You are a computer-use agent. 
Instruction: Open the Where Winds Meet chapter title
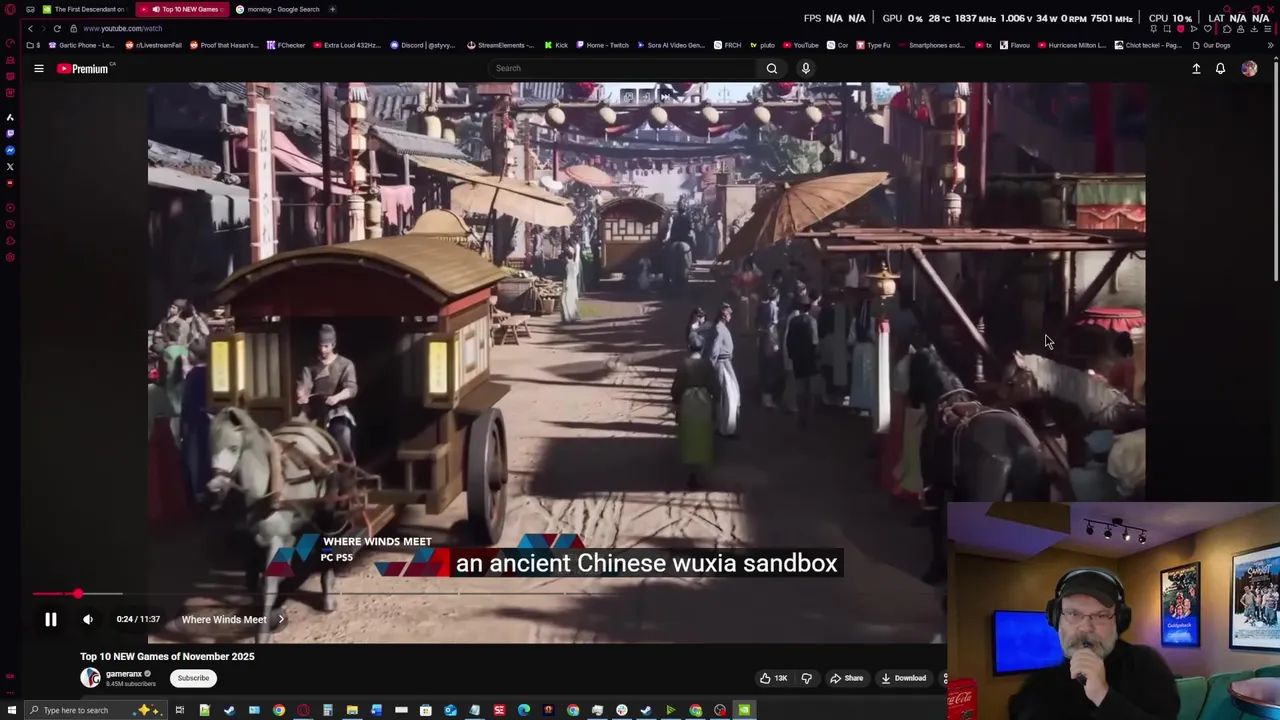(224, 619)
